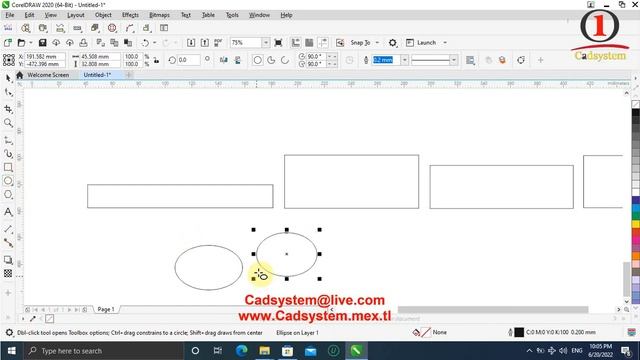This screenshot has height=360, width=640.
Task: Click the Export icon
Action: point(204,42)
